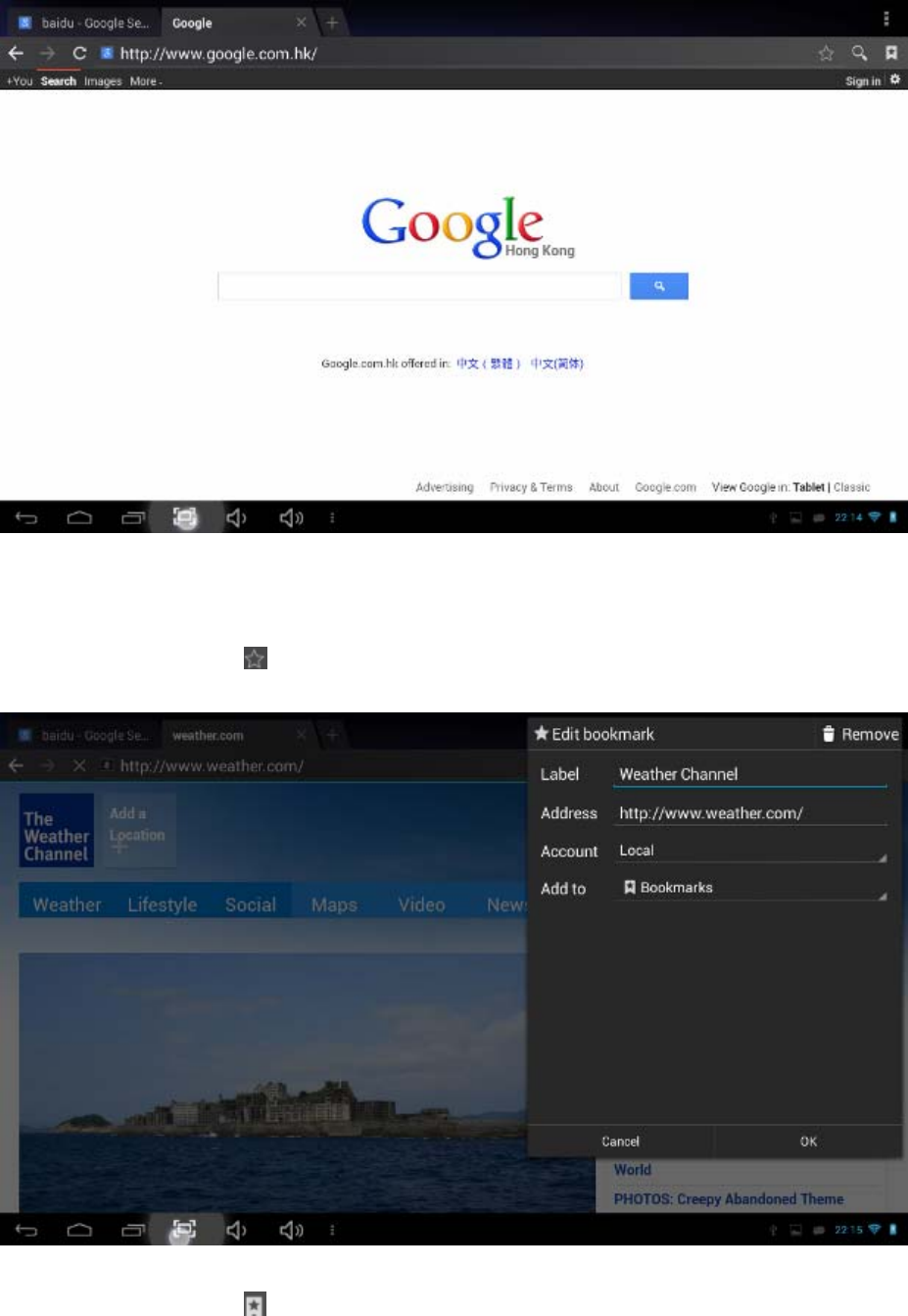Screen dimensions: 908x1316
Task: Tap recent apps button below the Google page
Action: click(x=132, y=517)
